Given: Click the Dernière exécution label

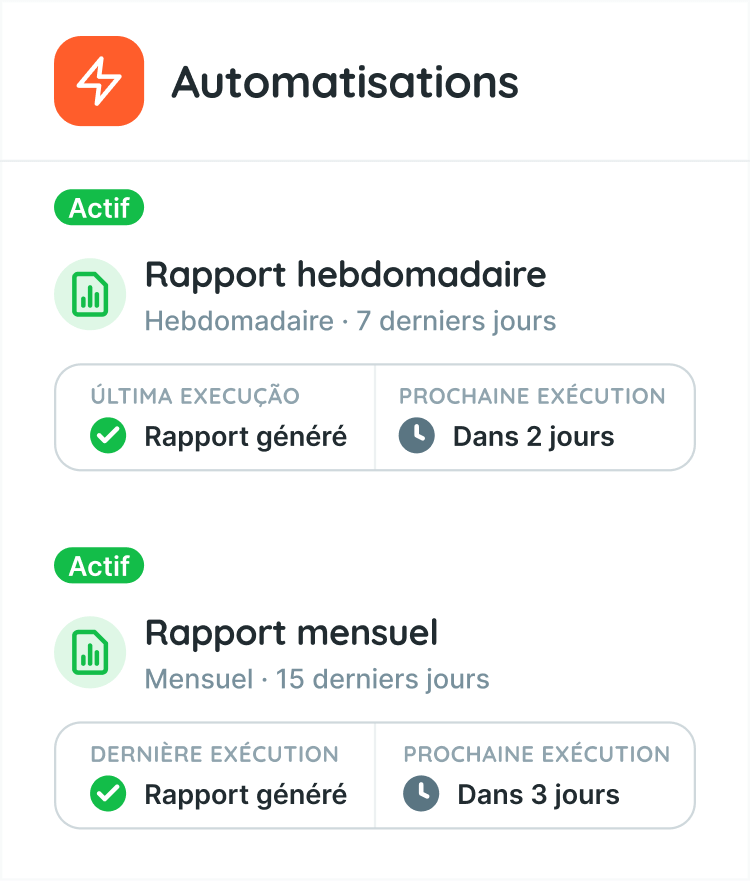Looking at the screenshot, I should 214,754.
